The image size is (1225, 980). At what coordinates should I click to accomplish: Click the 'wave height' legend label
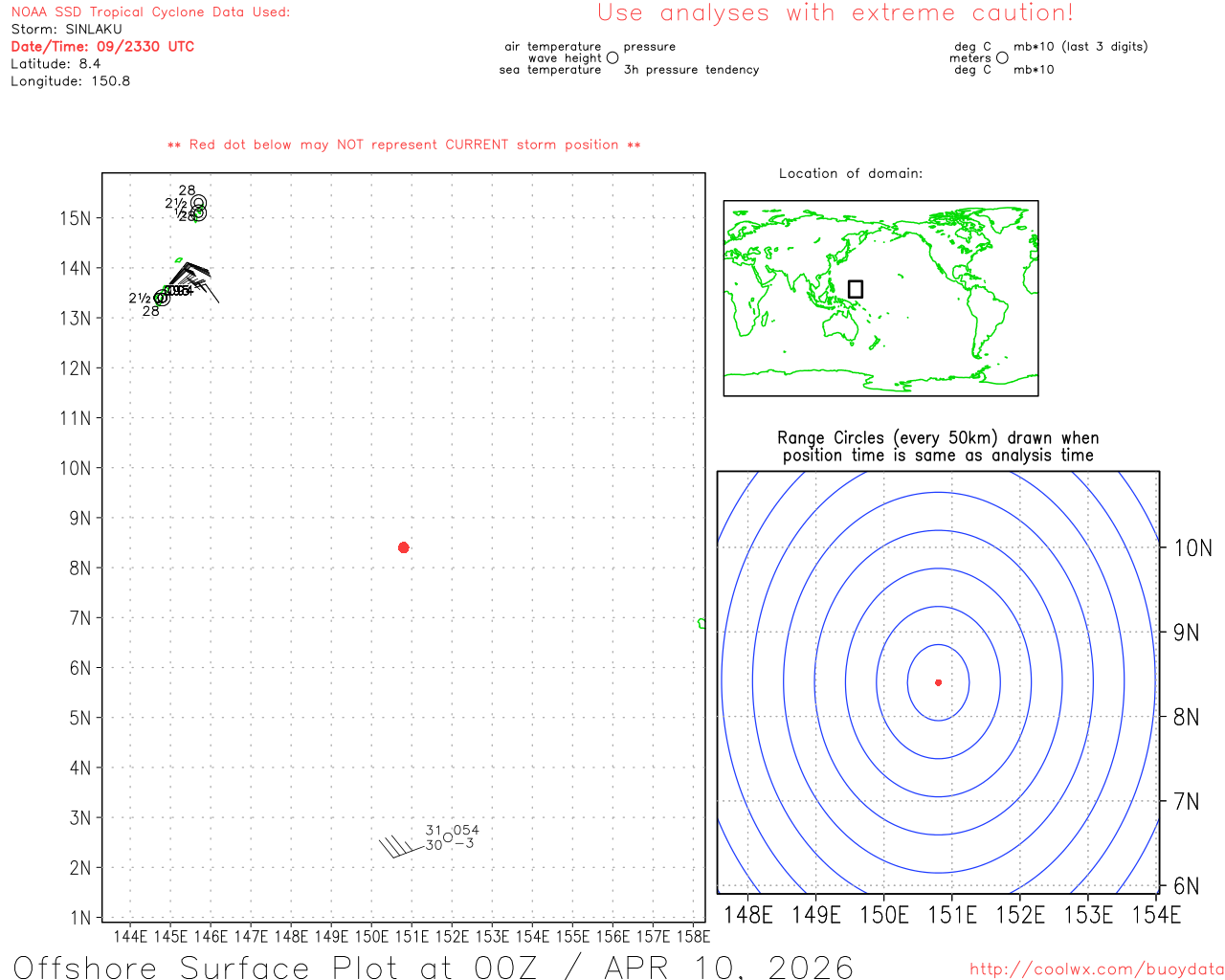click(565, 58)
